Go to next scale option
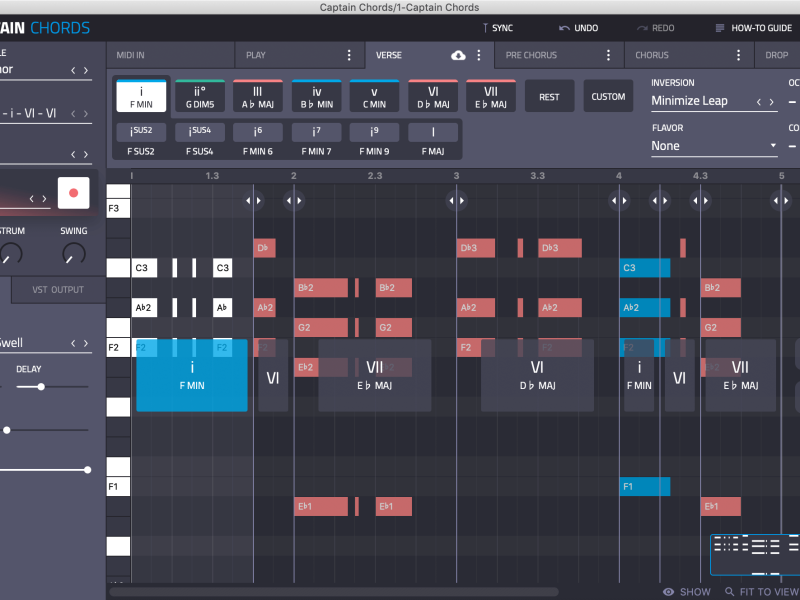 [x=86, y=70]
